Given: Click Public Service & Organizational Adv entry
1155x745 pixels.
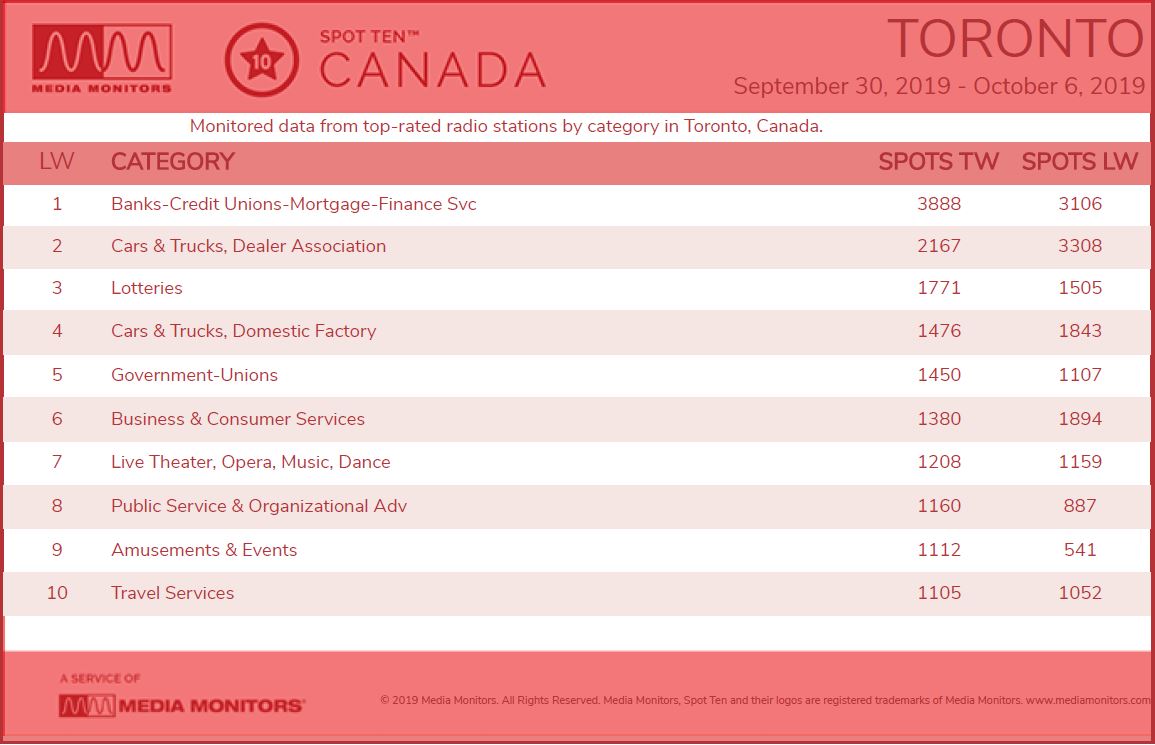Looking at the screenshot, I should point(259,506).
